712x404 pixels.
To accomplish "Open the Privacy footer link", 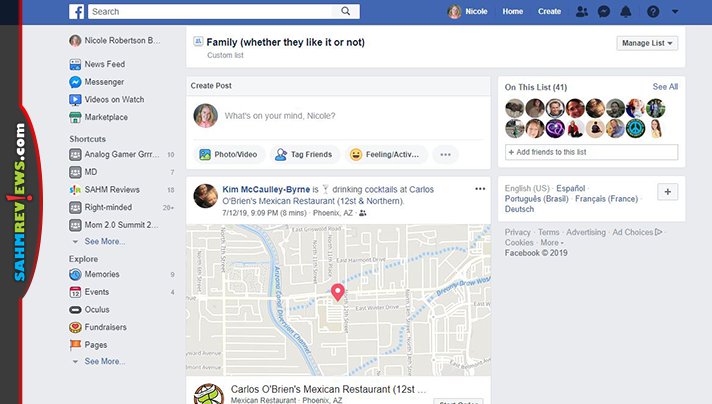I will (517, 232).
